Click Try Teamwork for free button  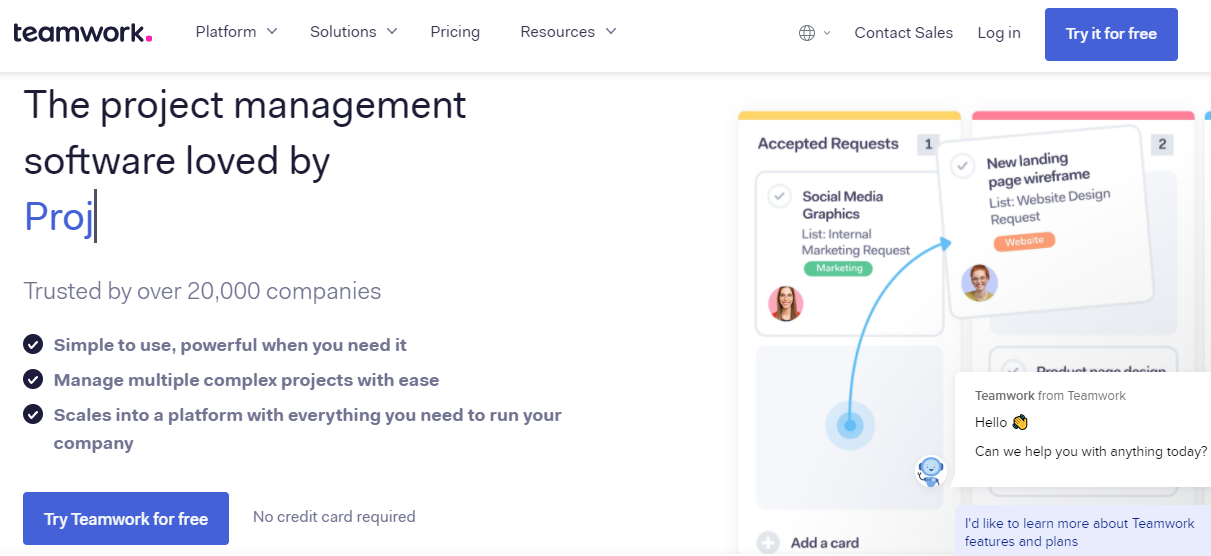pos(126,518)
